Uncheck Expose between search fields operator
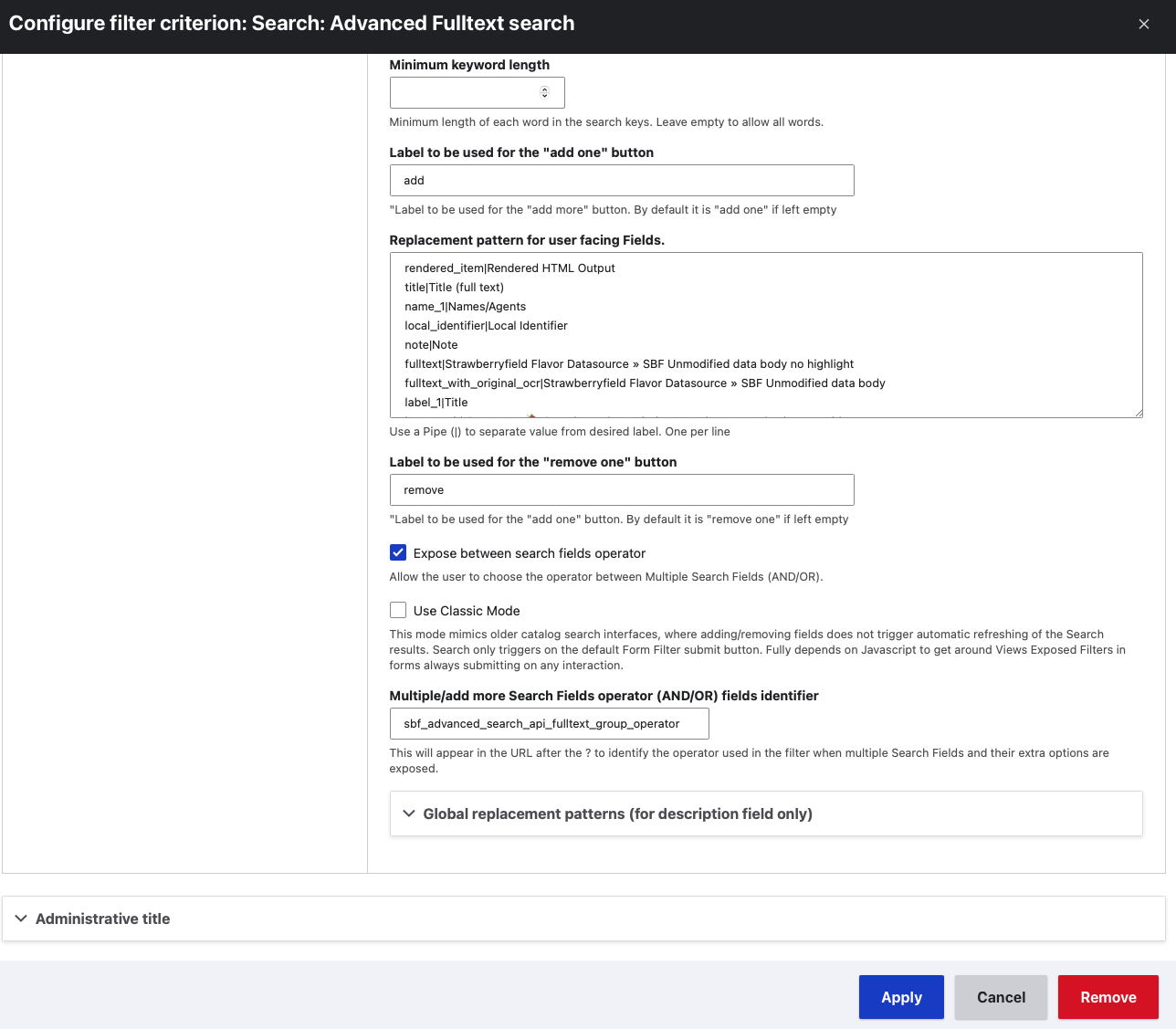 [x=398, y=552]
